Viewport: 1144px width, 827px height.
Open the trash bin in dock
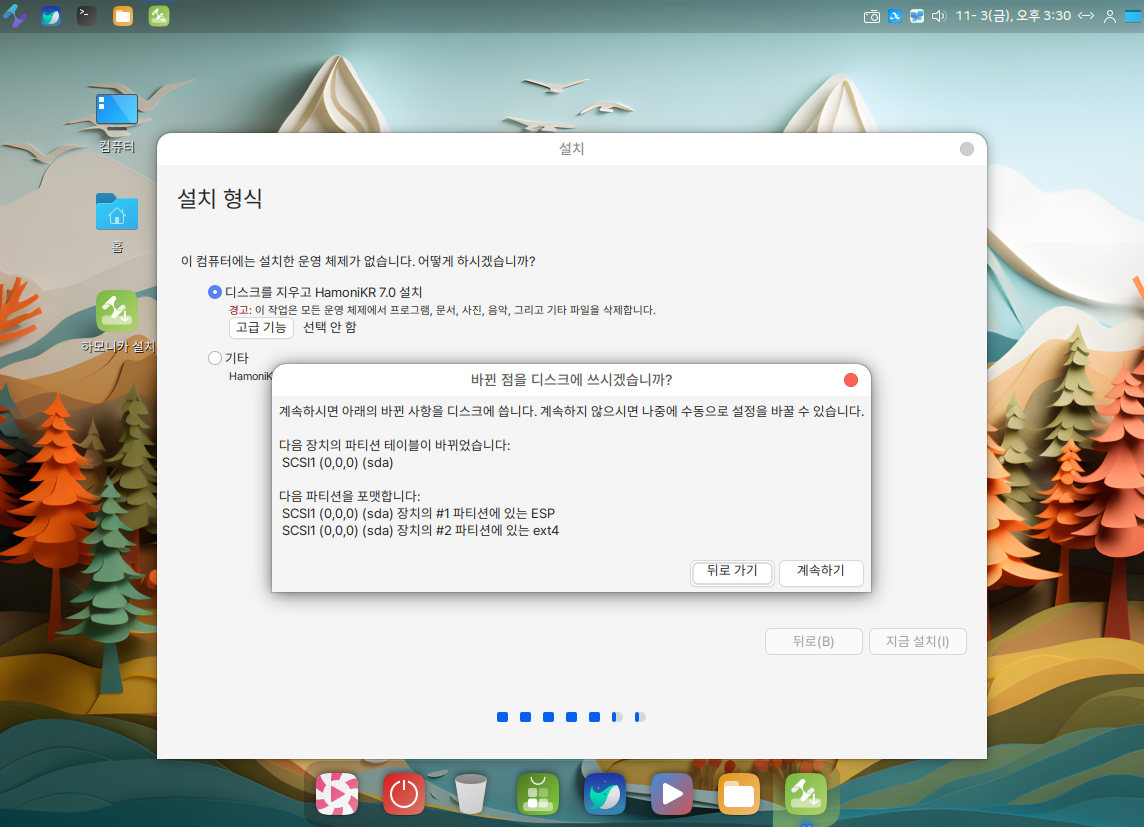pyautogui.click(x=471, y=793)
